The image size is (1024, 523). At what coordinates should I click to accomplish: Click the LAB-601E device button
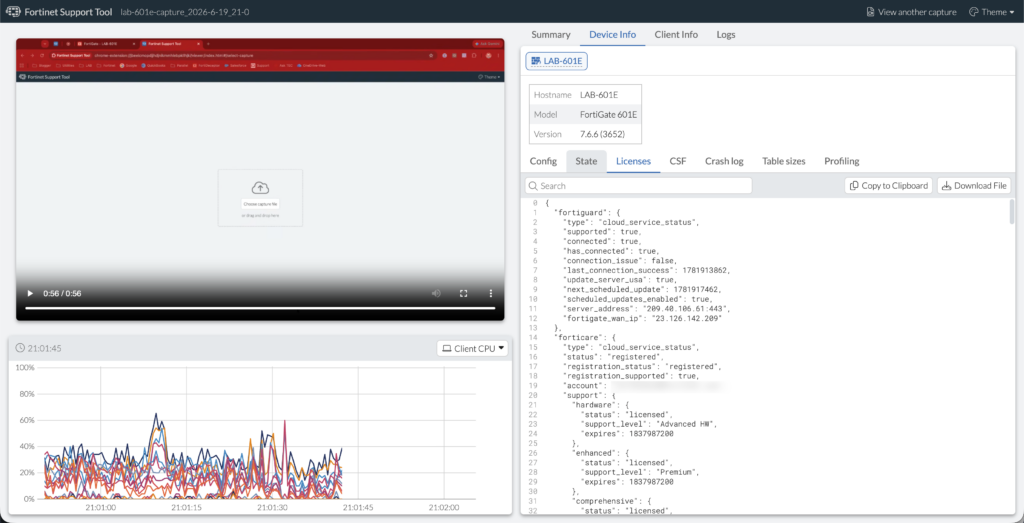[x=556, y=61]
